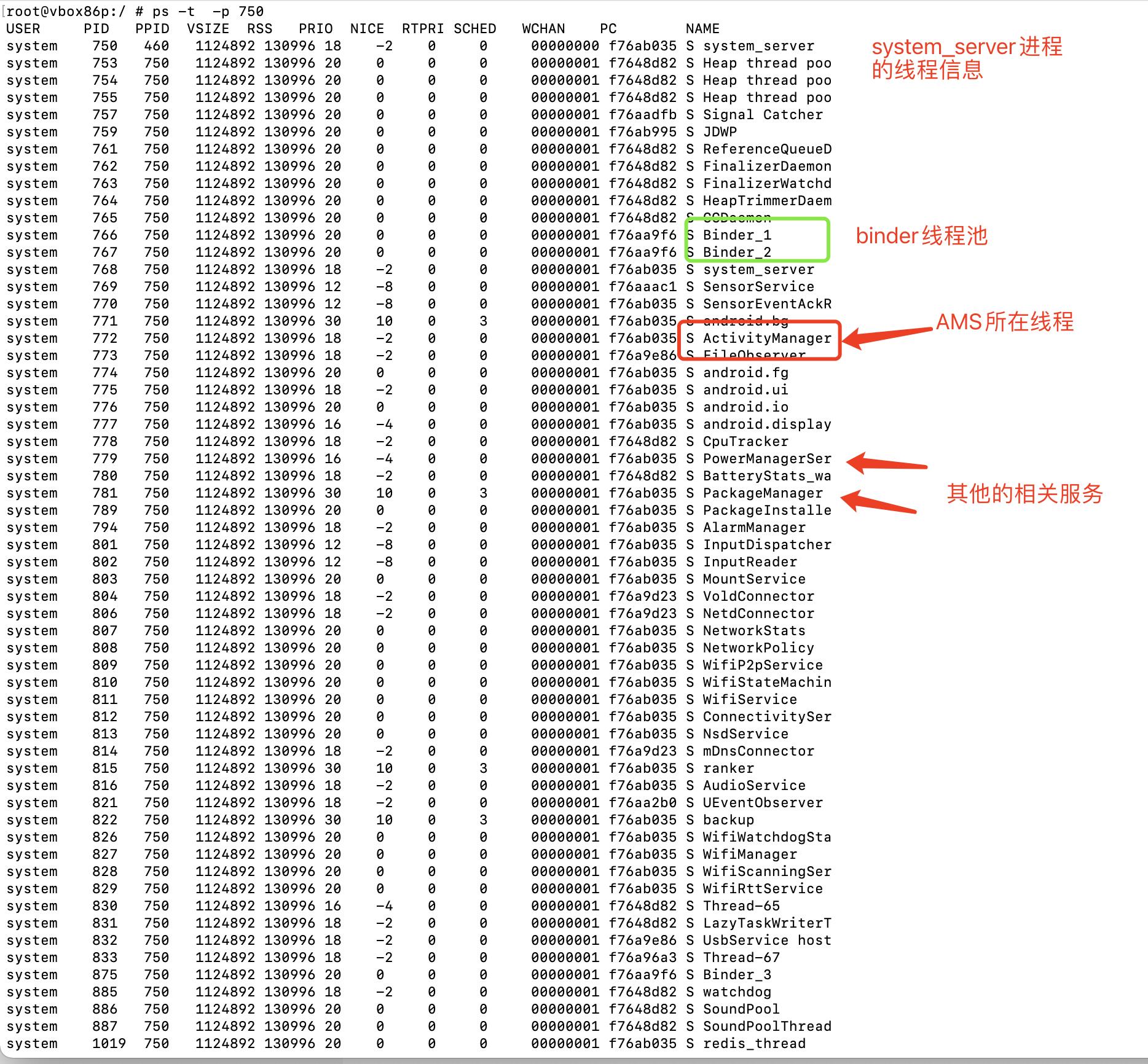Click the 'NetworkPolicy' thread name
Viewport: 1148px width, 1064px height.
click(x=758, y=647)
